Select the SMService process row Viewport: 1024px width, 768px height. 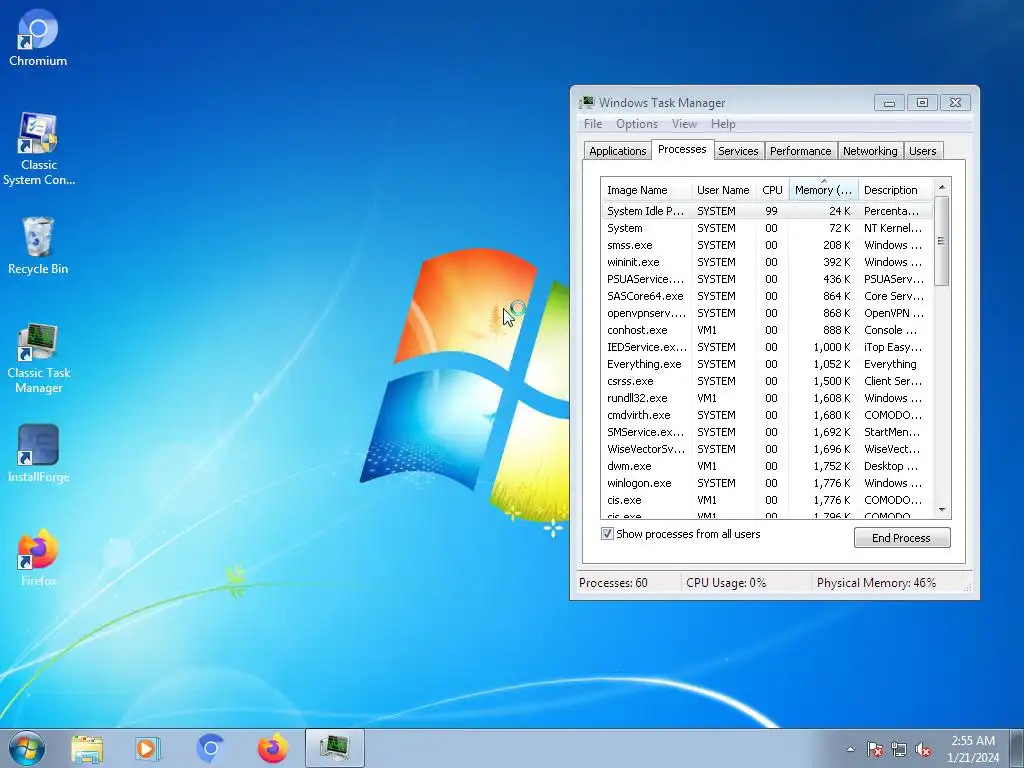pyautogui.click(x=767, y=432)
